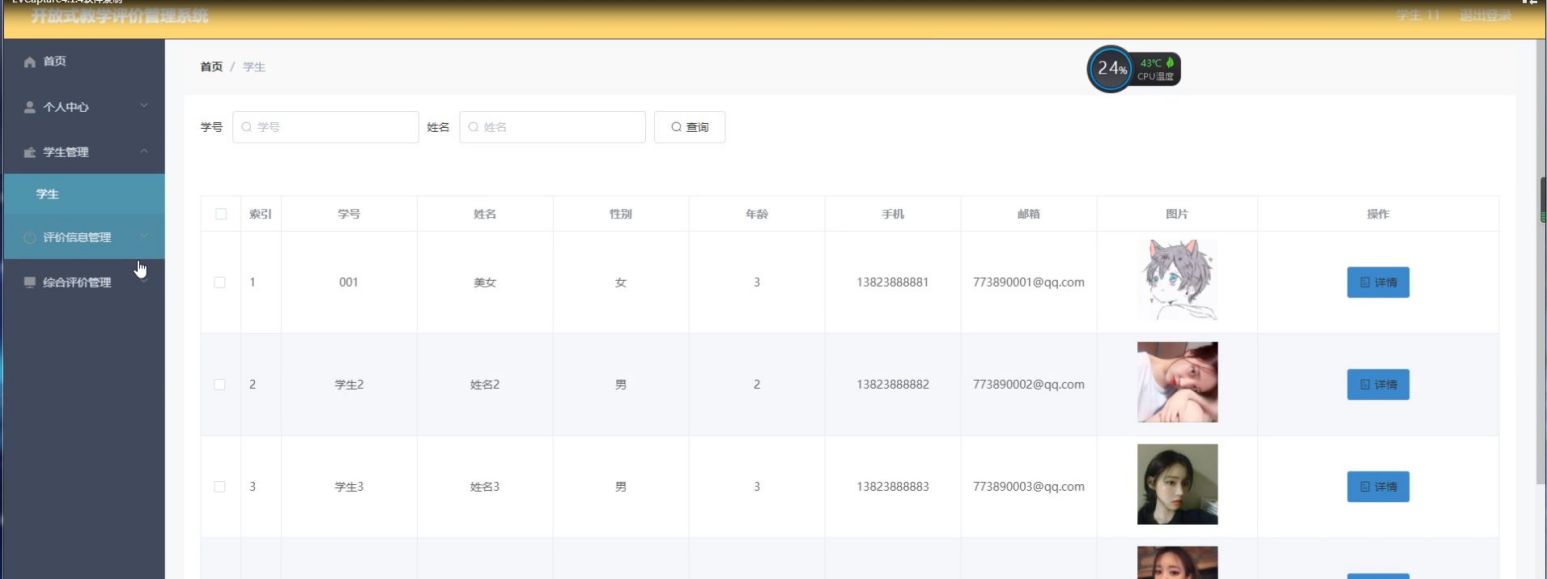Screen dimensions: 1547x579
Task: Open 详情 for student 001
Action: tap(1377, 283)
